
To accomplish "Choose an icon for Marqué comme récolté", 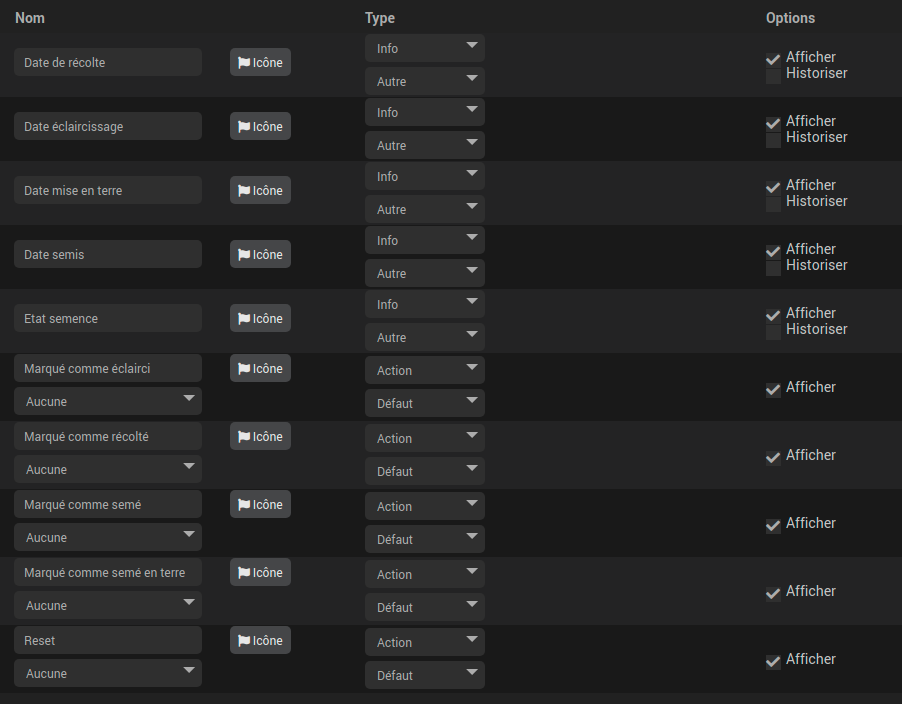I will tap(260, 437).
